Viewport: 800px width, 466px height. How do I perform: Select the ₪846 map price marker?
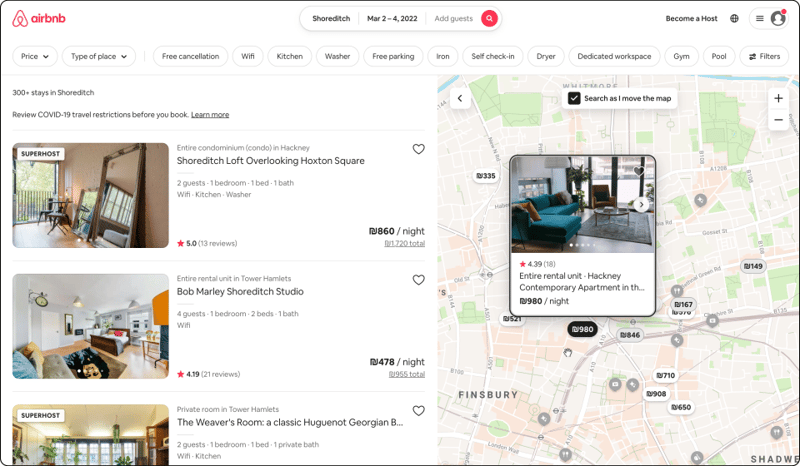(630, 335)
